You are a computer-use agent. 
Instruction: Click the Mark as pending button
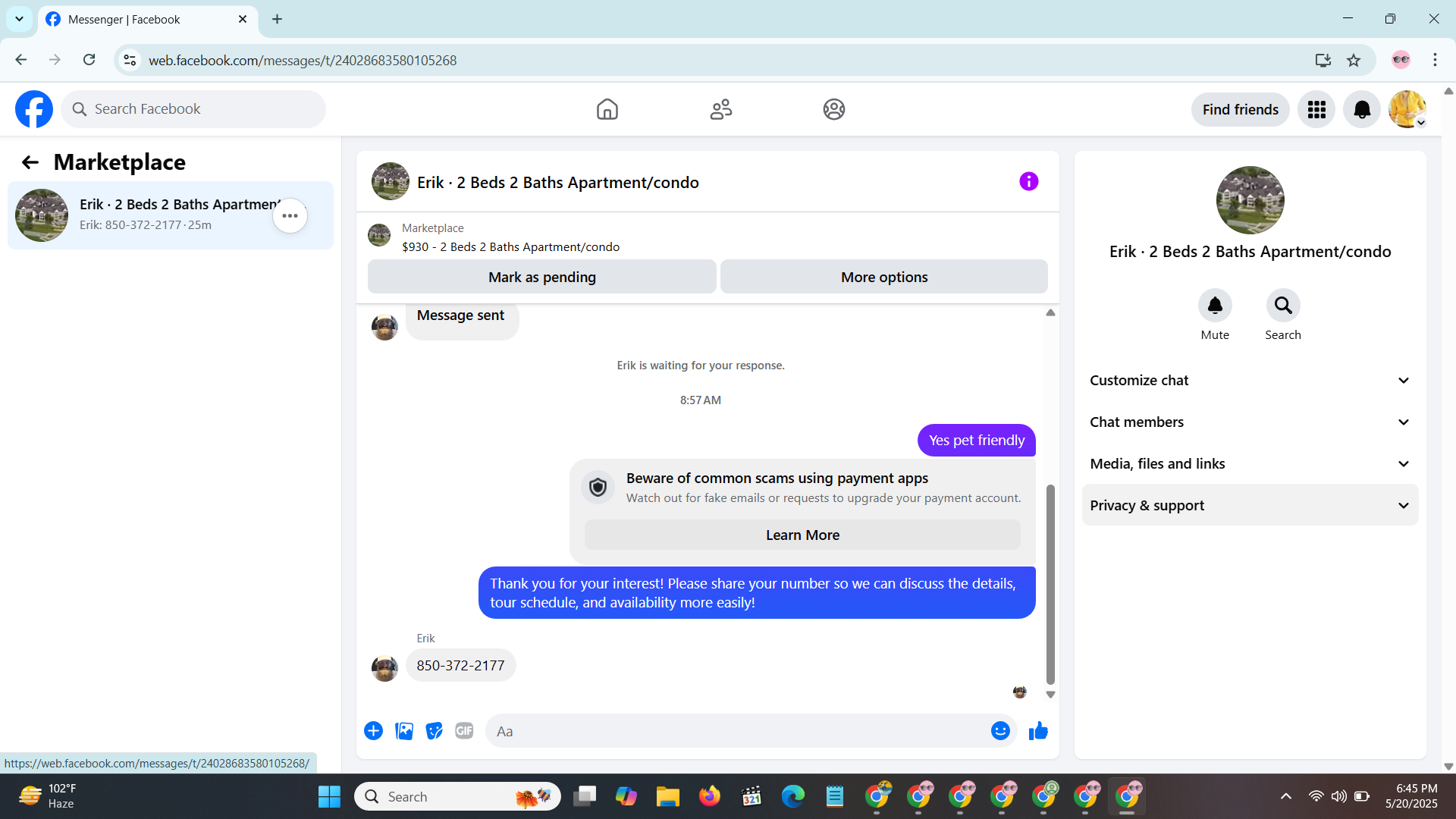(541, 278)
